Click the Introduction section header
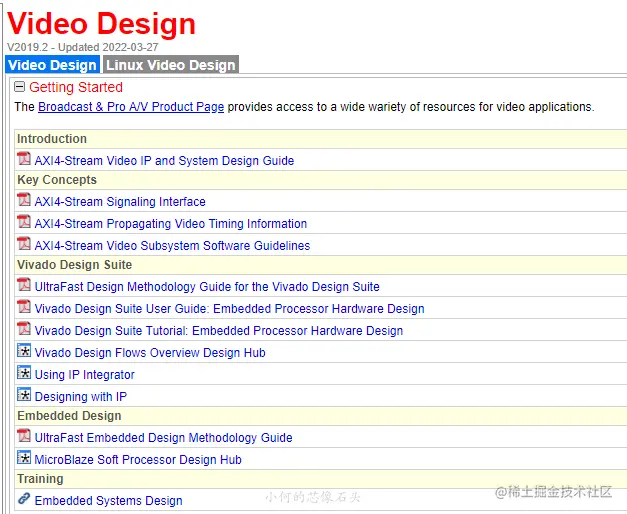Viewport: 627px width, 514px height. pyautogui.click(x=321, y=139)
